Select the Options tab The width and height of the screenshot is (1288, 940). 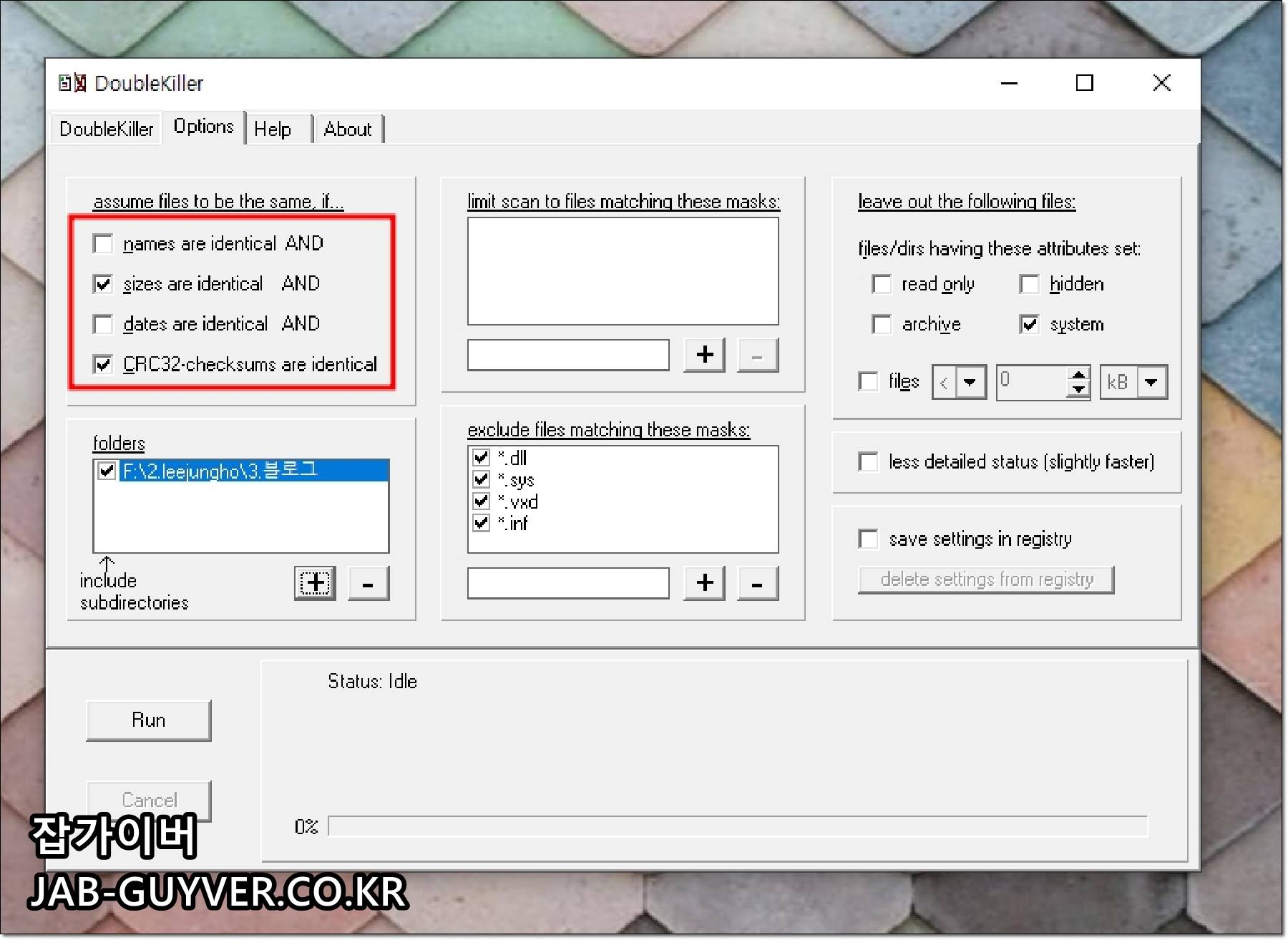tap(203, 127)
